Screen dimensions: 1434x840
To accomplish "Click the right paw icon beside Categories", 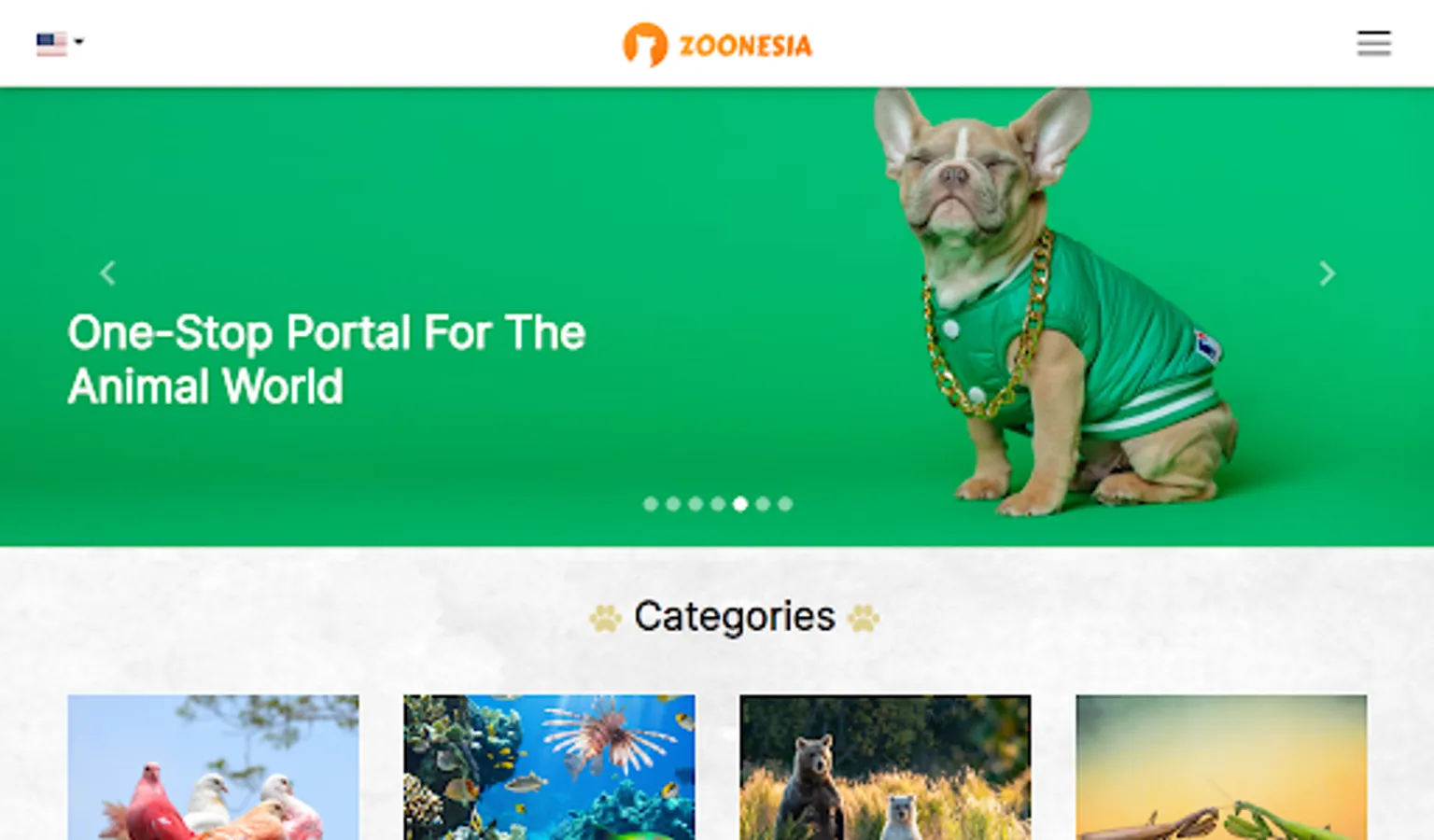I will point(864,618).
